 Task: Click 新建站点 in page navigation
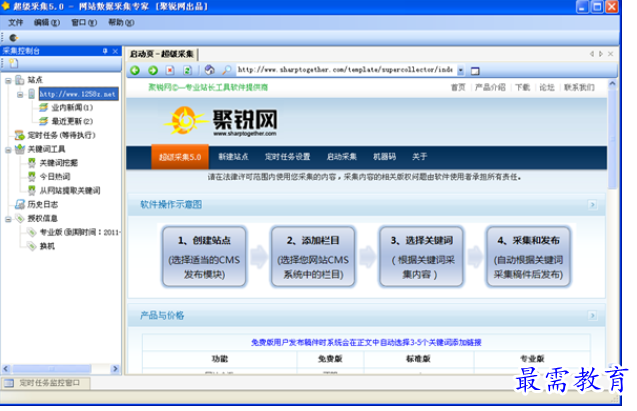point(233,157)
